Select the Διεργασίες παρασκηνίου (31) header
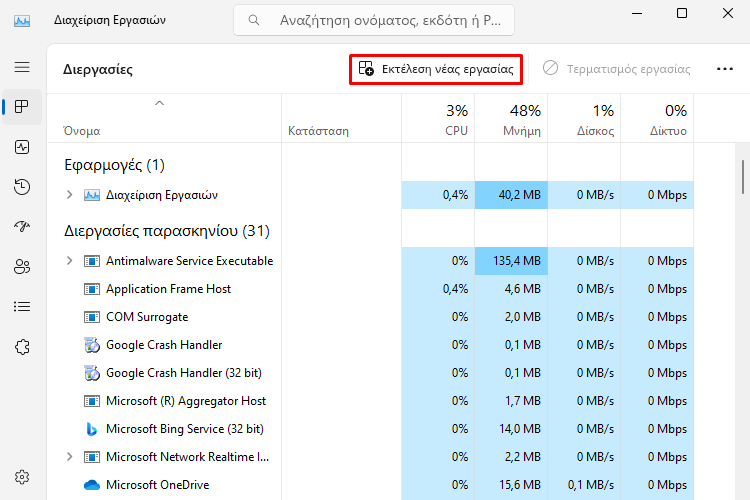The image size is (750, 500). tap(167, 231)
